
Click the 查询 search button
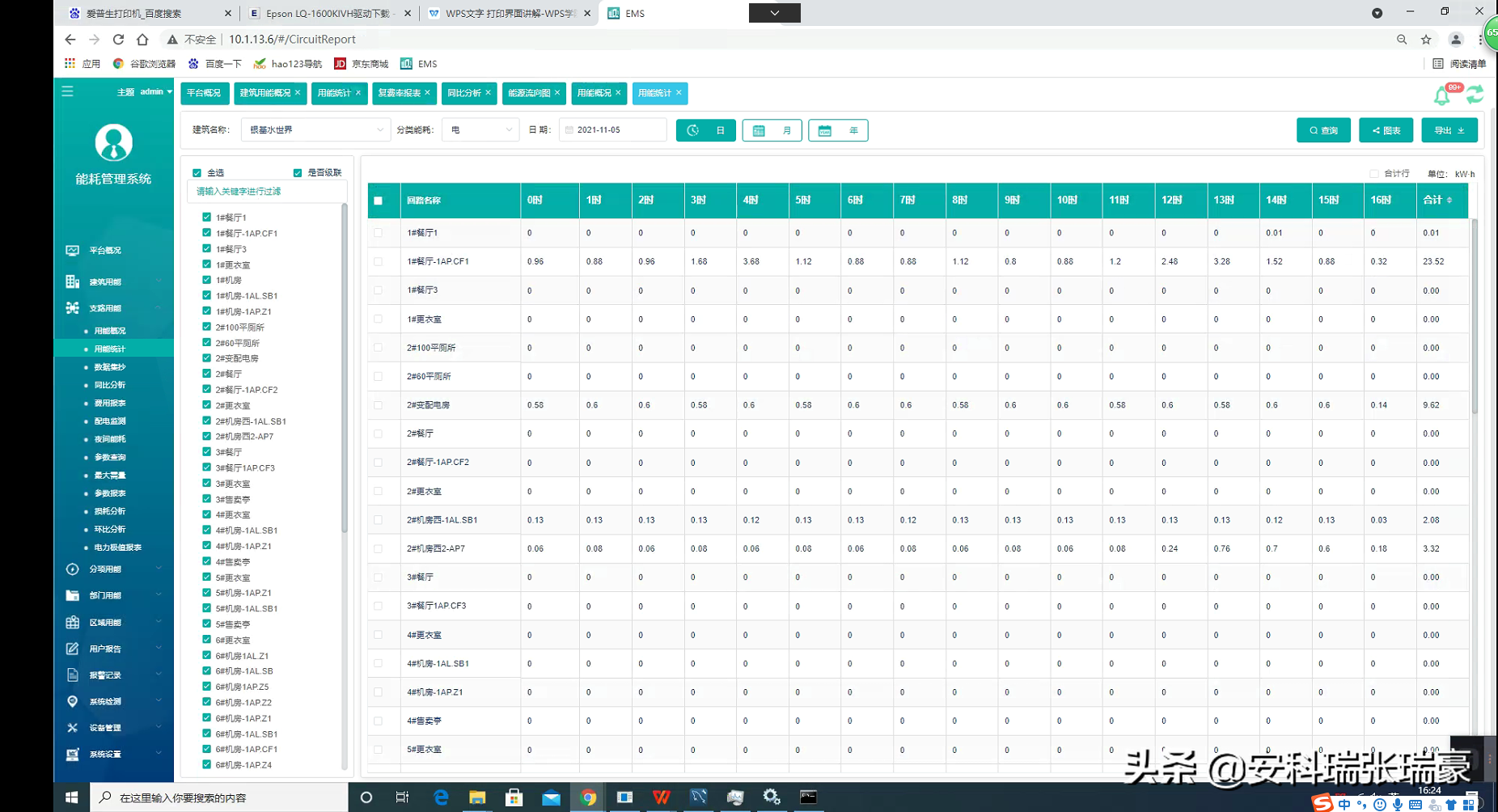1323,130
